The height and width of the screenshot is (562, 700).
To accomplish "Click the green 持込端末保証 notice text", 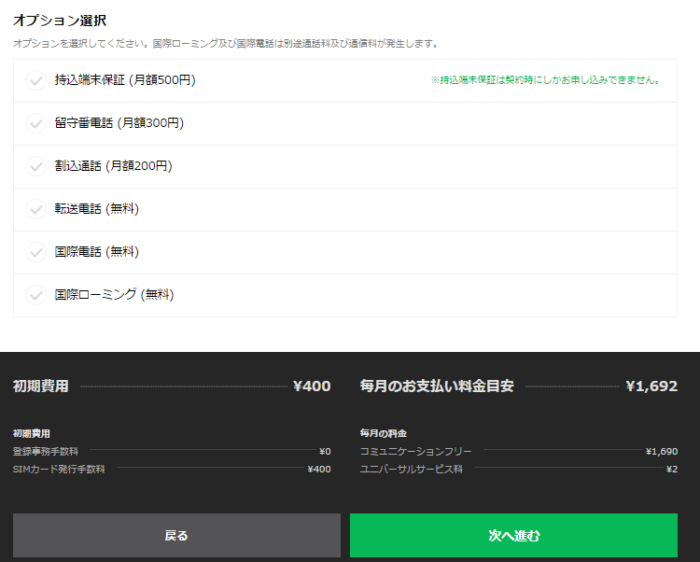I will pos(545,80).
